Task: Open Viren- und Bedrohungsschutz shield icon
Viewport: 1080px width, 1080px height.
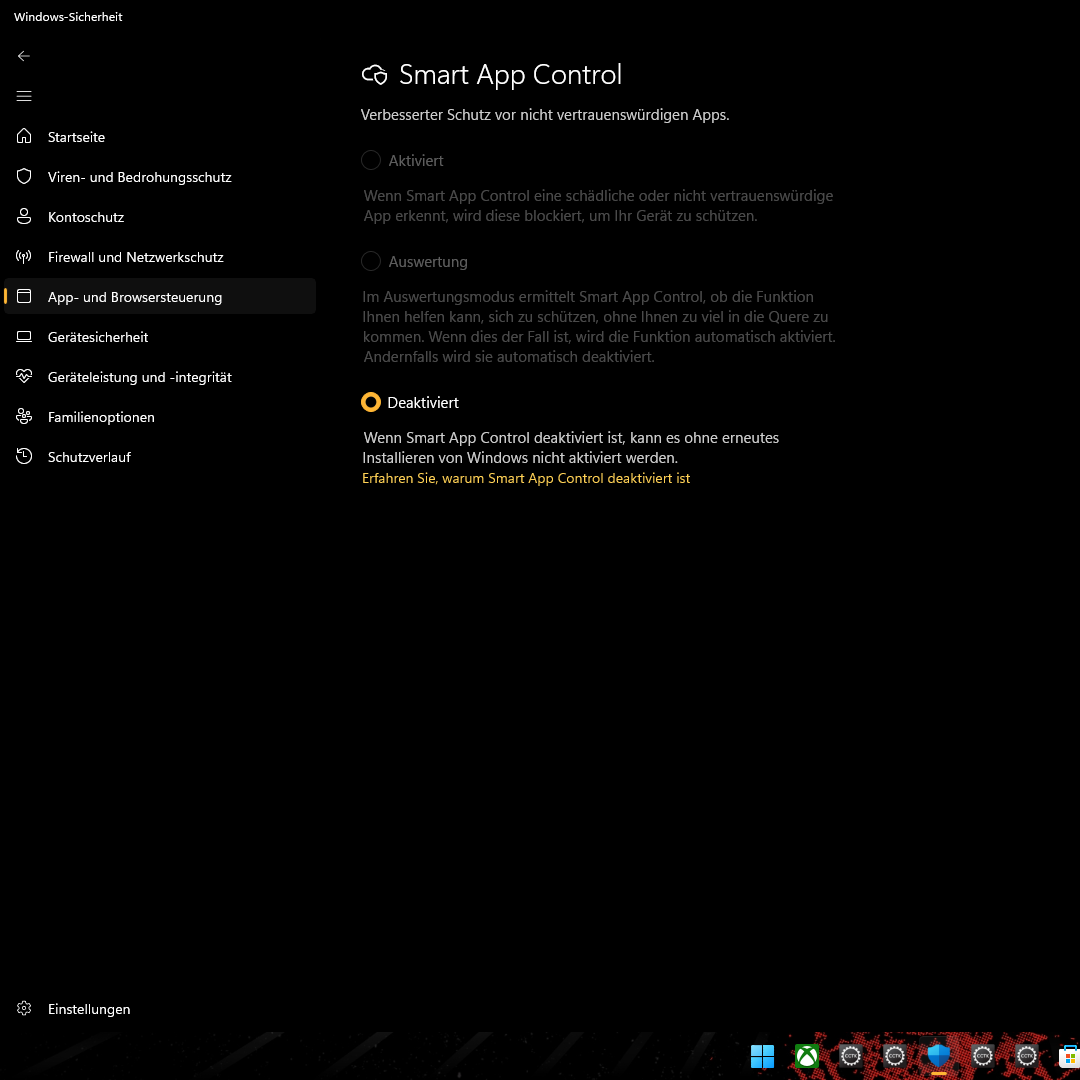Action: (x=23, y=176)
